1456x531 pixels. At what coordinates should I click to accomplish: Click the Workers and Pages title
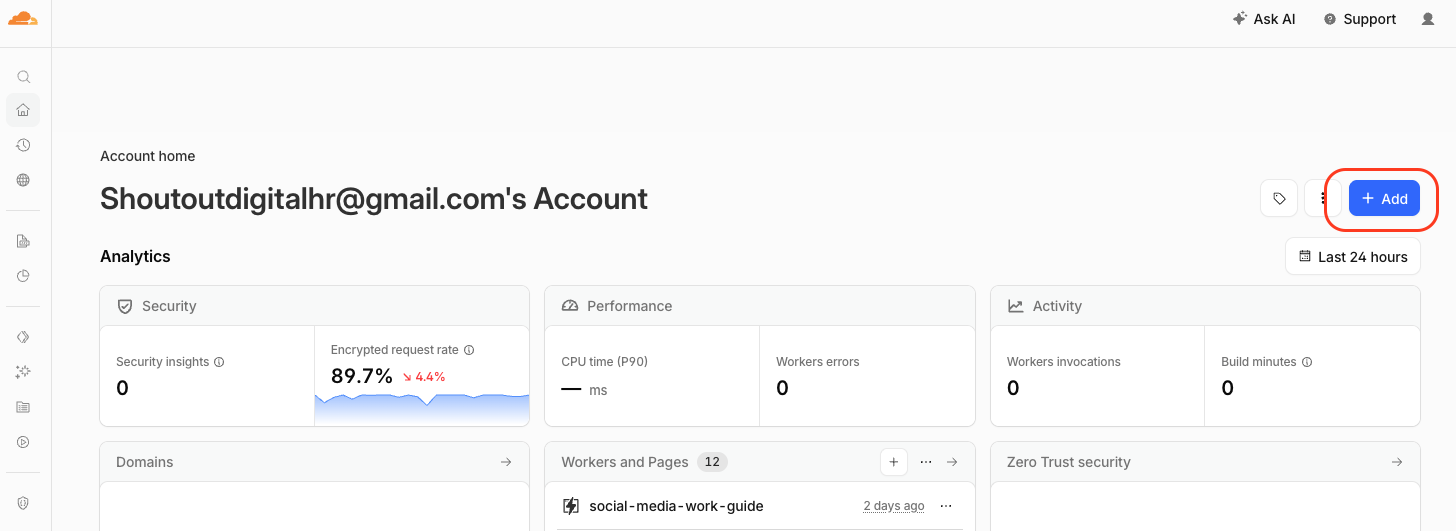point(625,462)
